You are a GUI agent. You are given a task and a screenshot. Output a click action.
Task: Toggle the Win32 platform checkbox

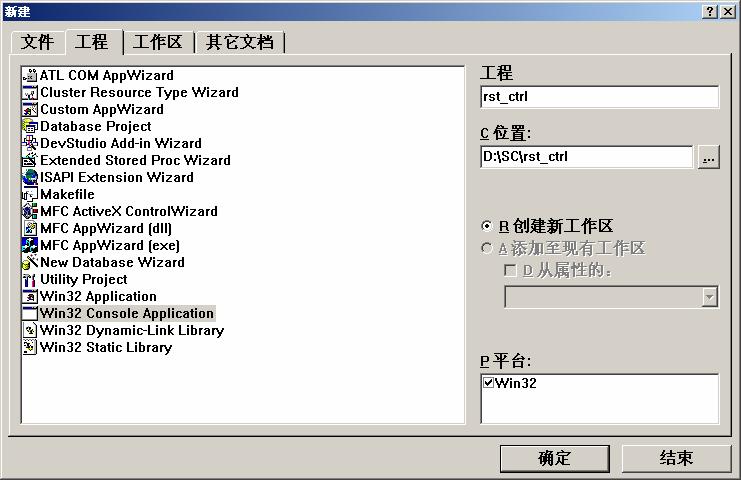coord(488,382)
